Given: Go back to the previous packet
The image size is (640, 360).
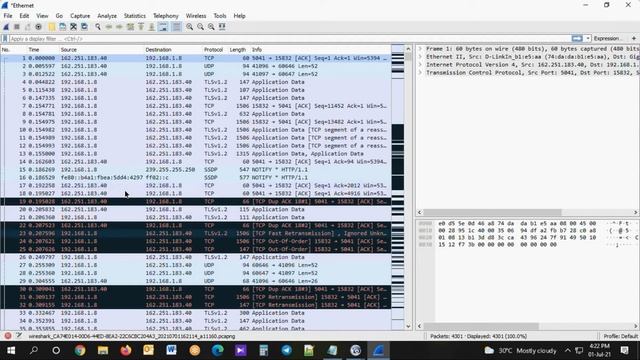Looking at the screenshot, I should tap(109, 27).
